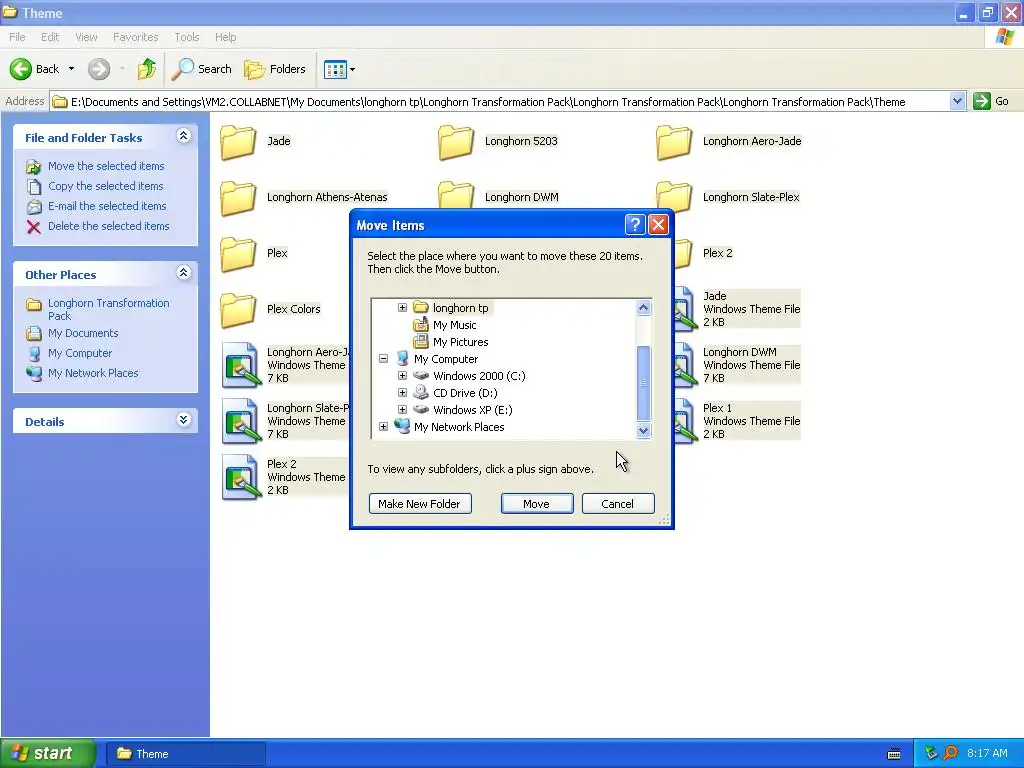Click the Back arrow icon
Image resolution: width=1024 pixels, height=768 pixels.
tap(20, 69)
